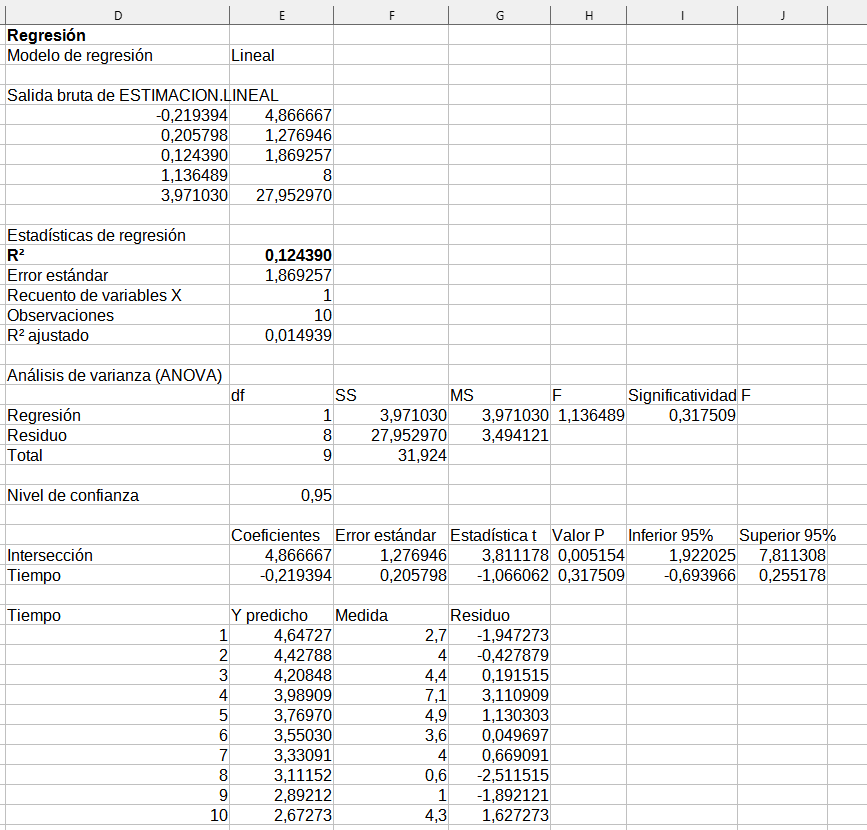
Task: Select the Lineal regression model cell
Action: pos(253,56)
